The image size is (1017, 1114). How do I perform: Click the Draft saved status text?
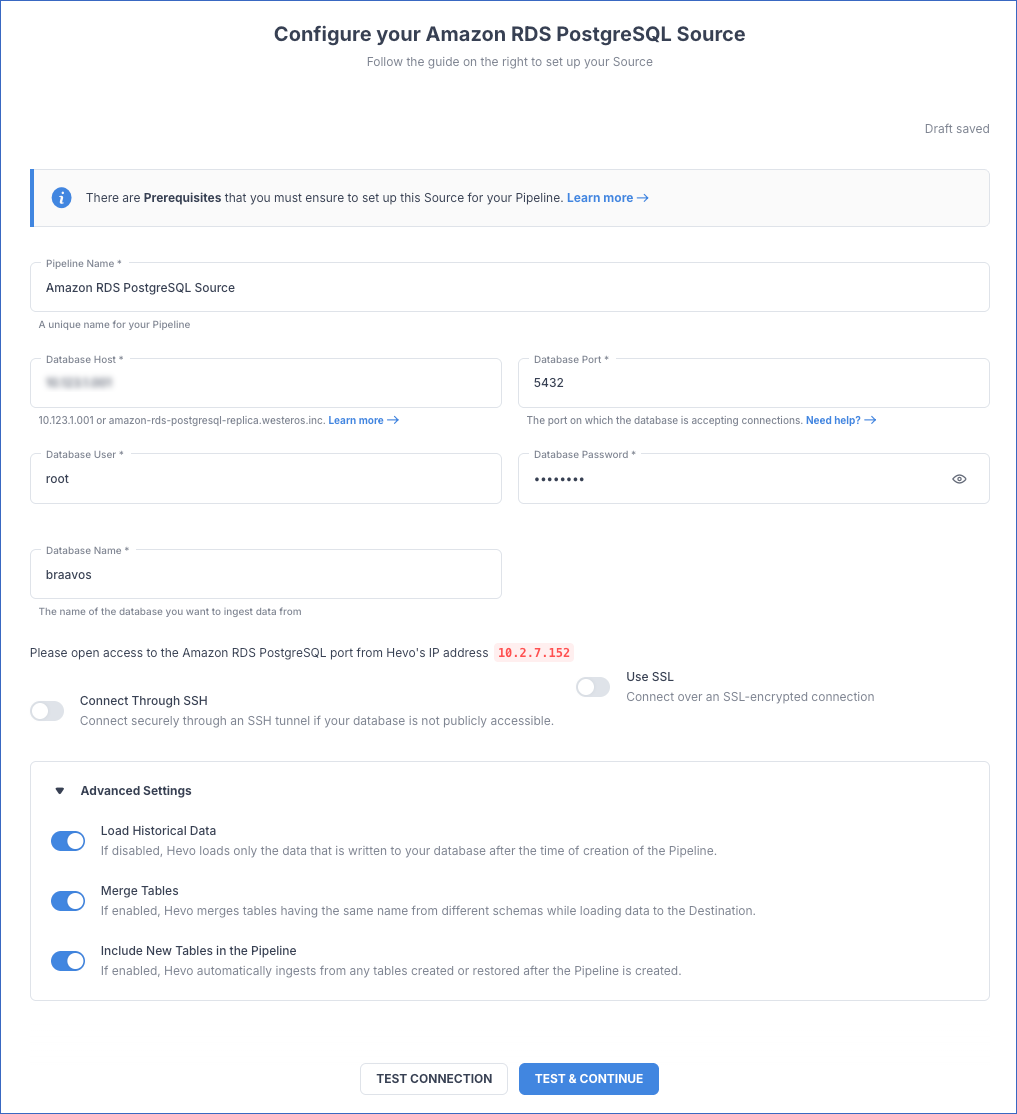pos(957,129)
